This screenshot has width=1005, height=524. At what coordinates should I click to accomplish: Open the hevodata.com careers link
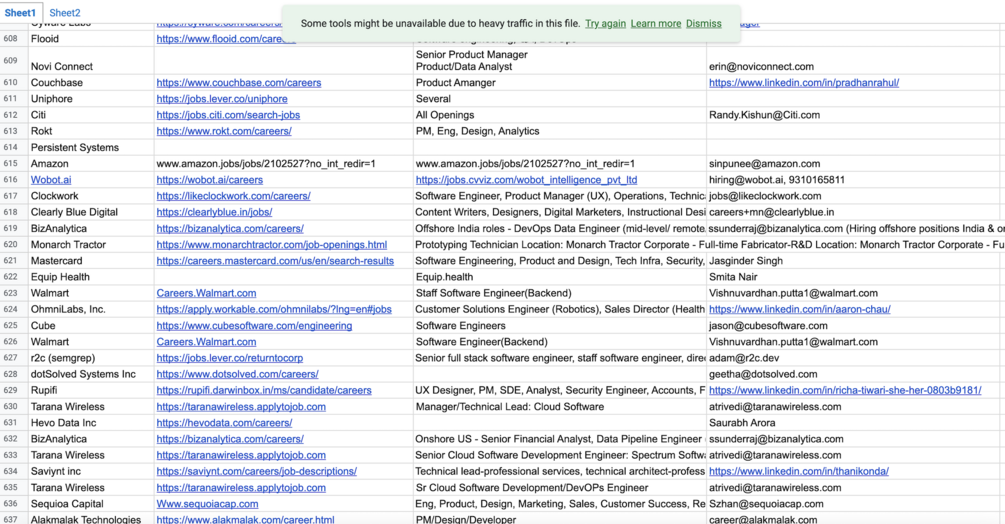[x=224, y=423]
